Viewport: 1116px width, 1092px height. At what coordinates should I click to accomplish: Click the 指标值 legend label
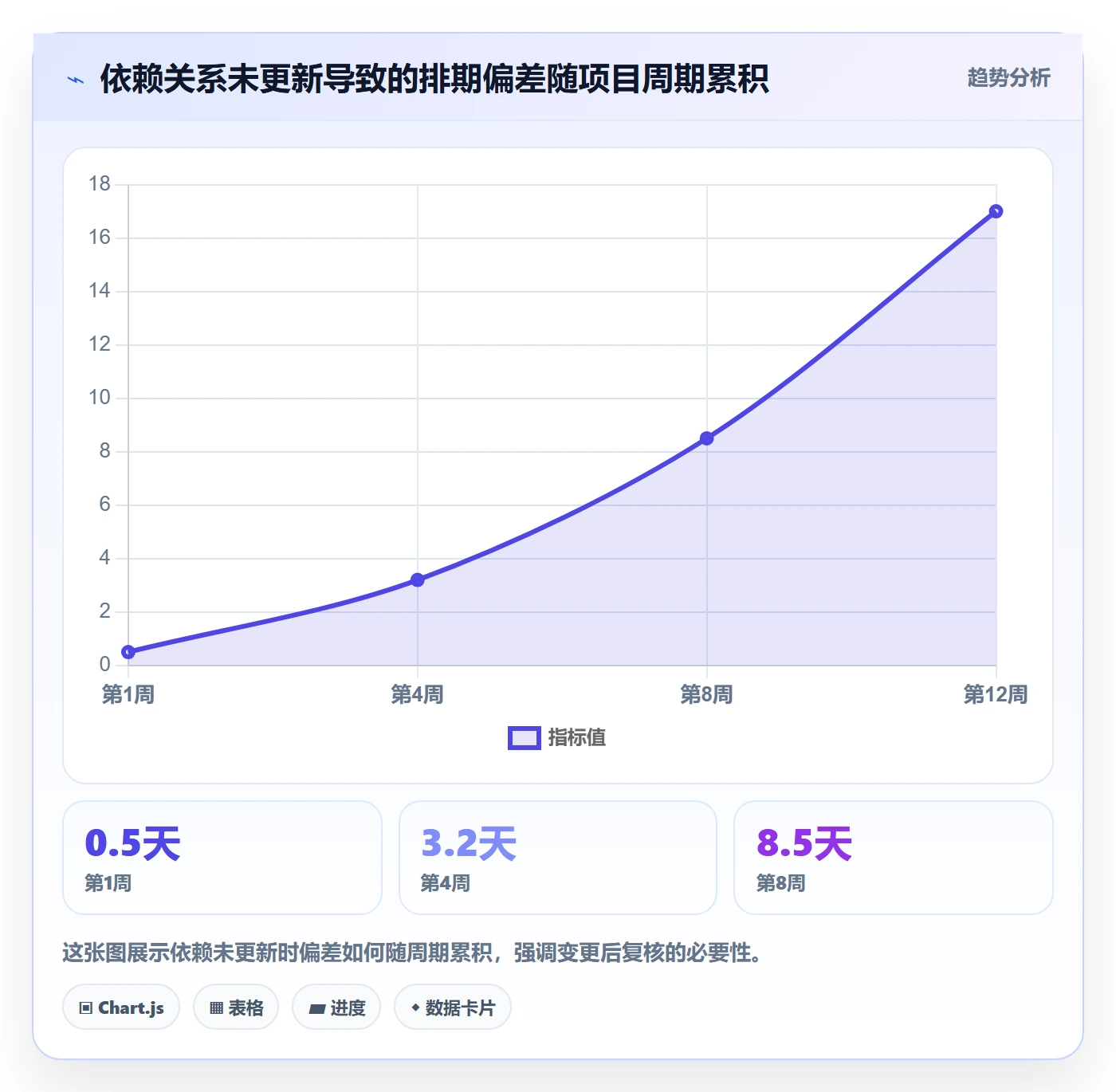pyautogui.click(x=577, y=738)
